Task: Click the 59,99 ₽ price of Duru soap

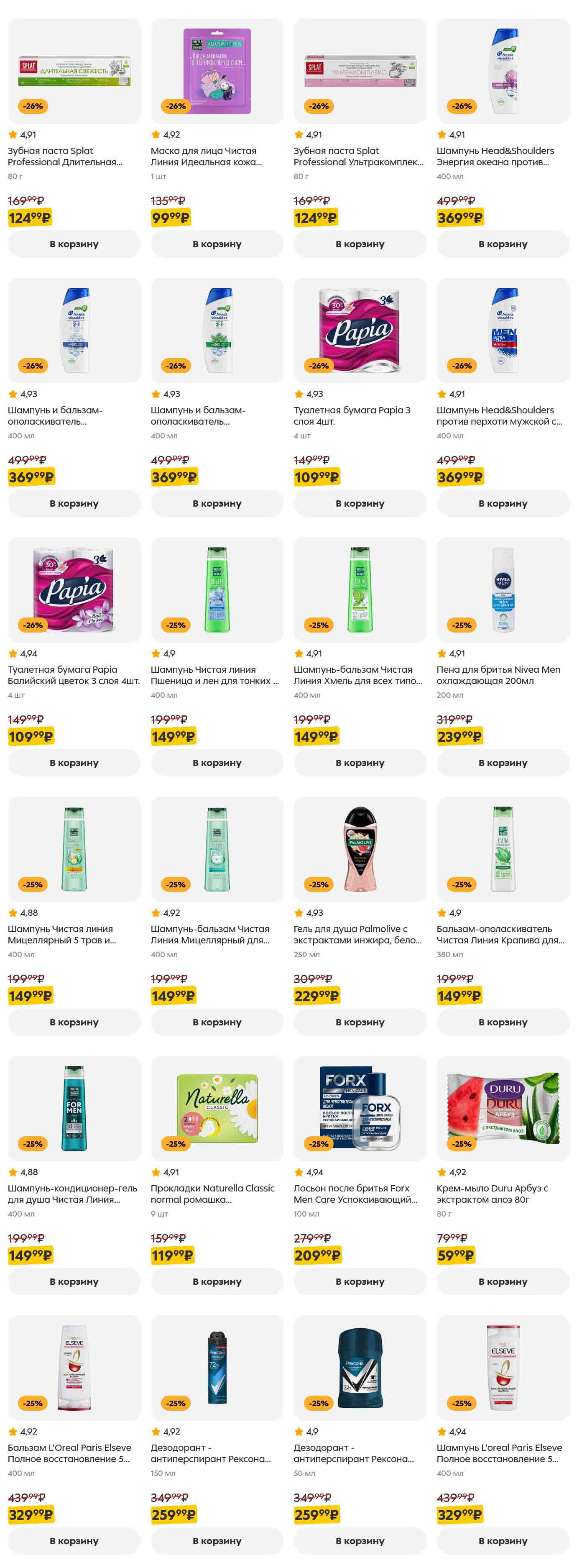Action: point(456,1255)
